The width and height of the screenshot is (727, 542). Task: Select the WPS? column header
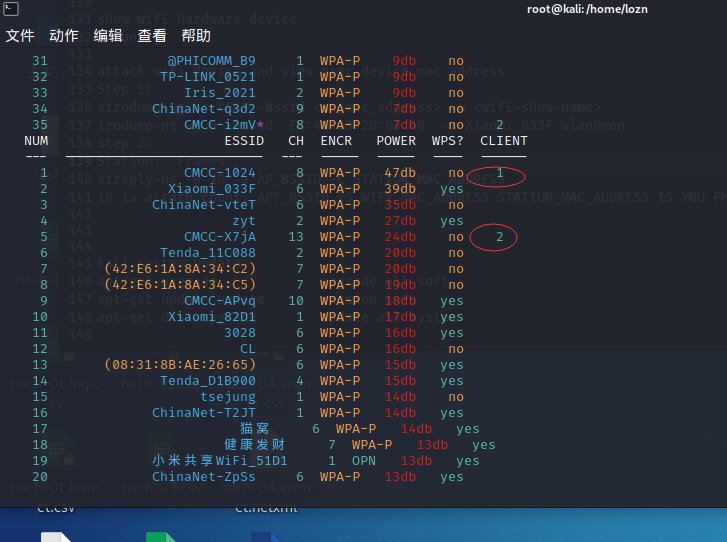447,141
